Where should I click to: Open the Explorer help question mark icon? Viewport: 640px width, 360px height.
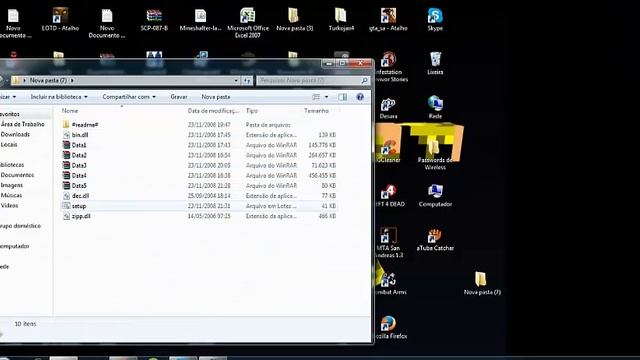[360, 97]
